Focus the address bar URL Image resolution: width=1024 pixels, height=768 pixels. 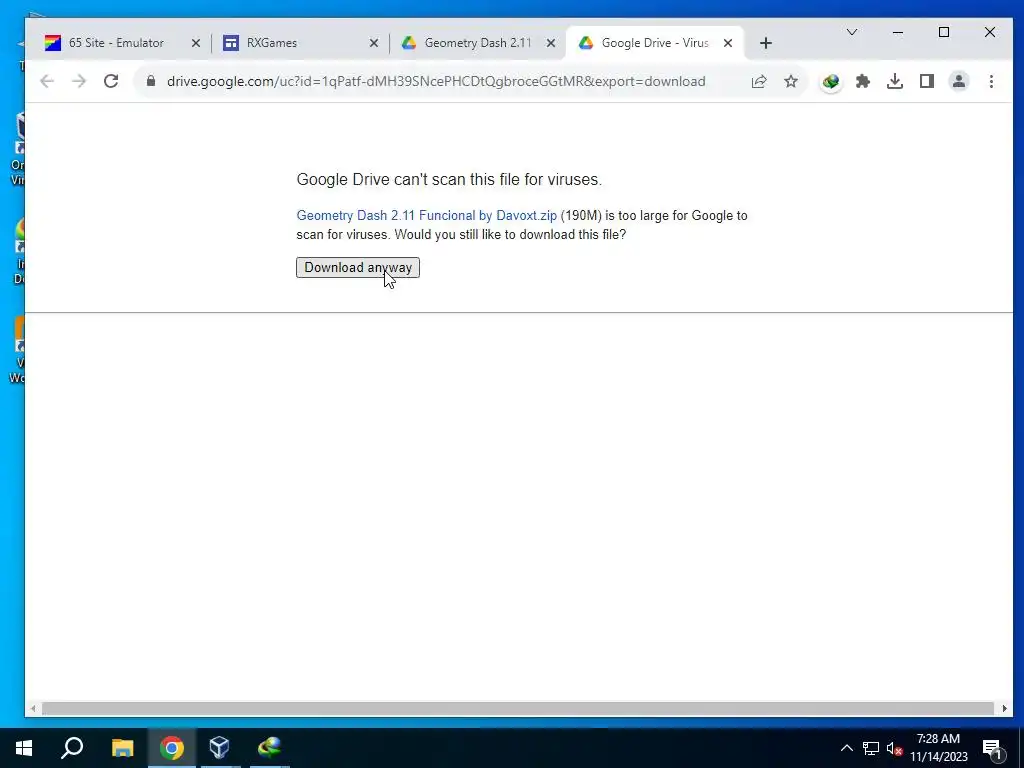[436, 81]
